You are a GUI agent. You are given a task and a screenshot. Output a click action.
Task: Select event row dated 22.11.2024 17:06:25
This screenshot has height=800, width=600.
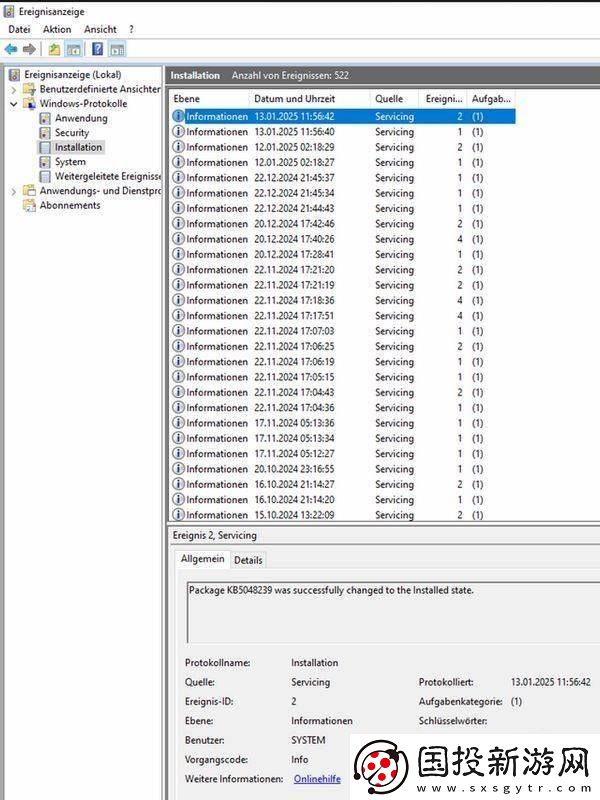(343, 346)
